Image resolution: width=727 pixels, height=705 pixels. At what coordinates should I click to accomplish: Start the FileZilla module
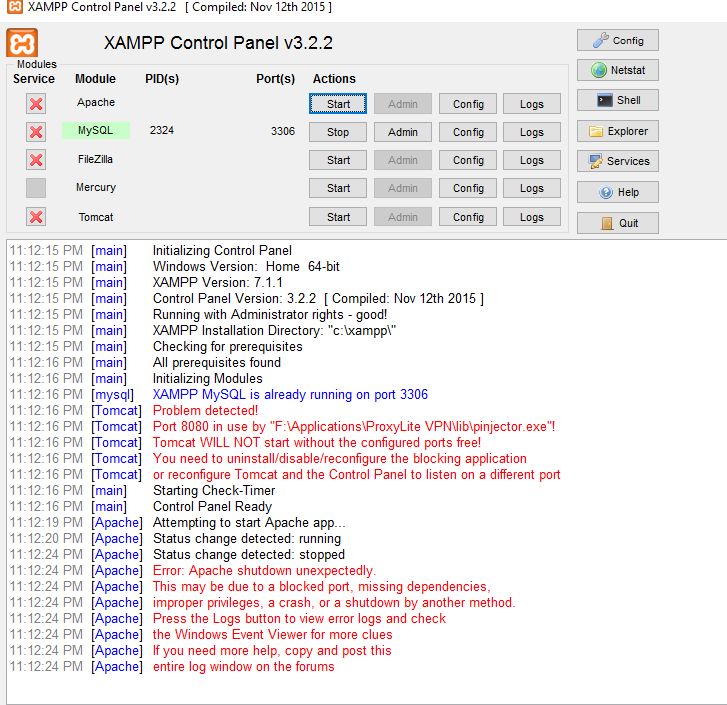[338, 160]
